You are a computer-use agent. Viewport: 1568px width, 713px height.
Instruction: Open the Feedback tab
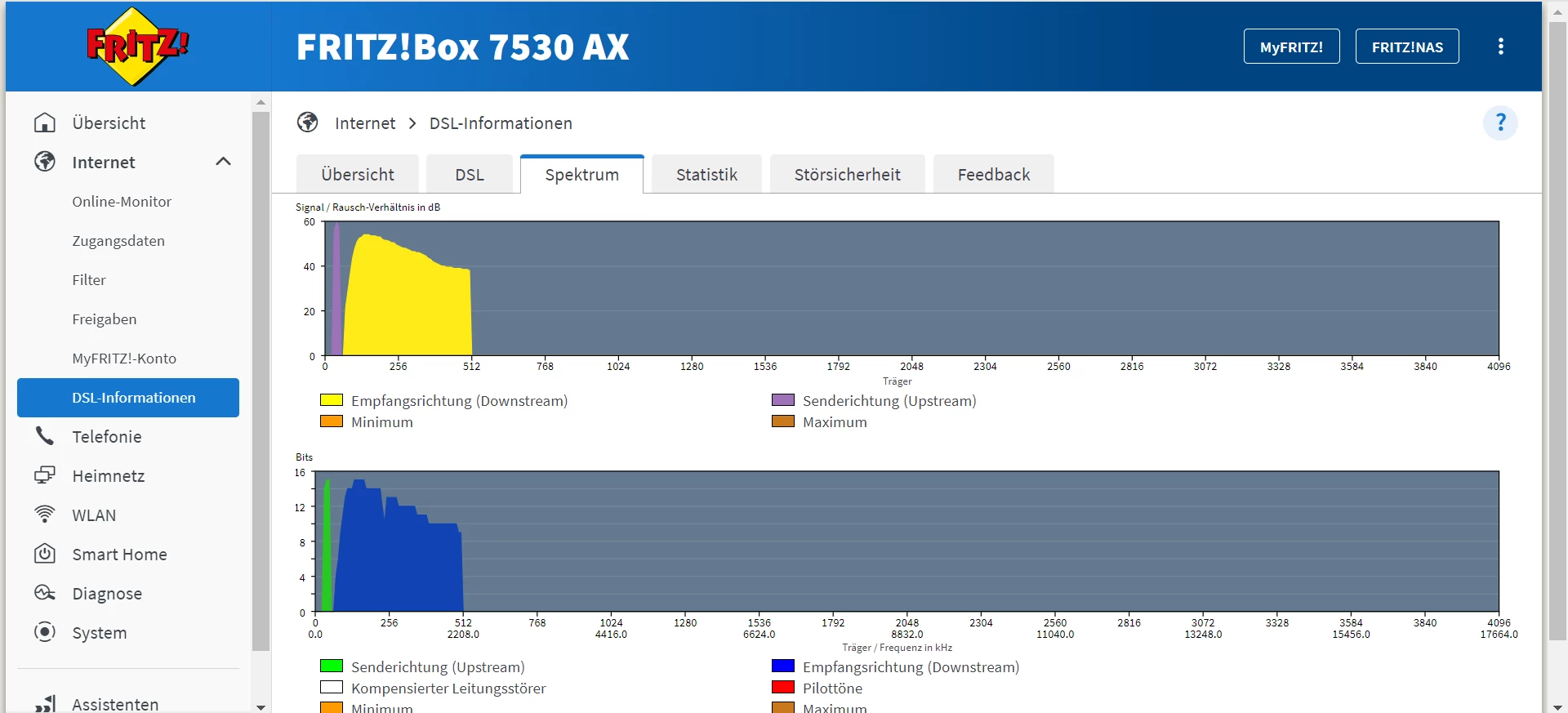coord(994,174)
